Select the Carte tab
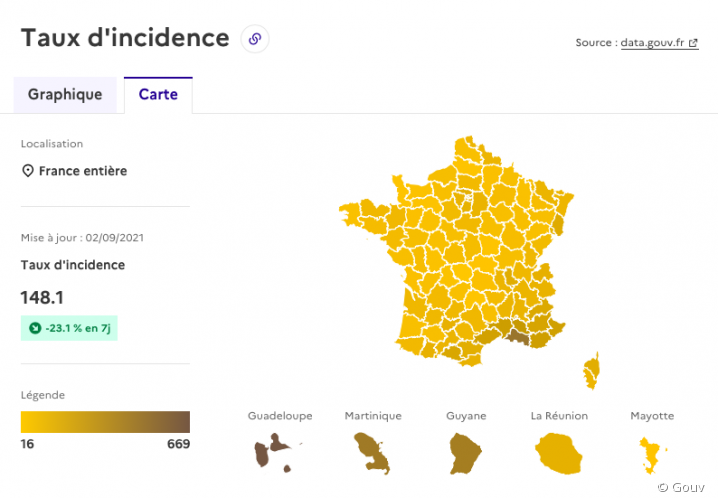This screenshot has height=498, width=718. pos(158,95)
